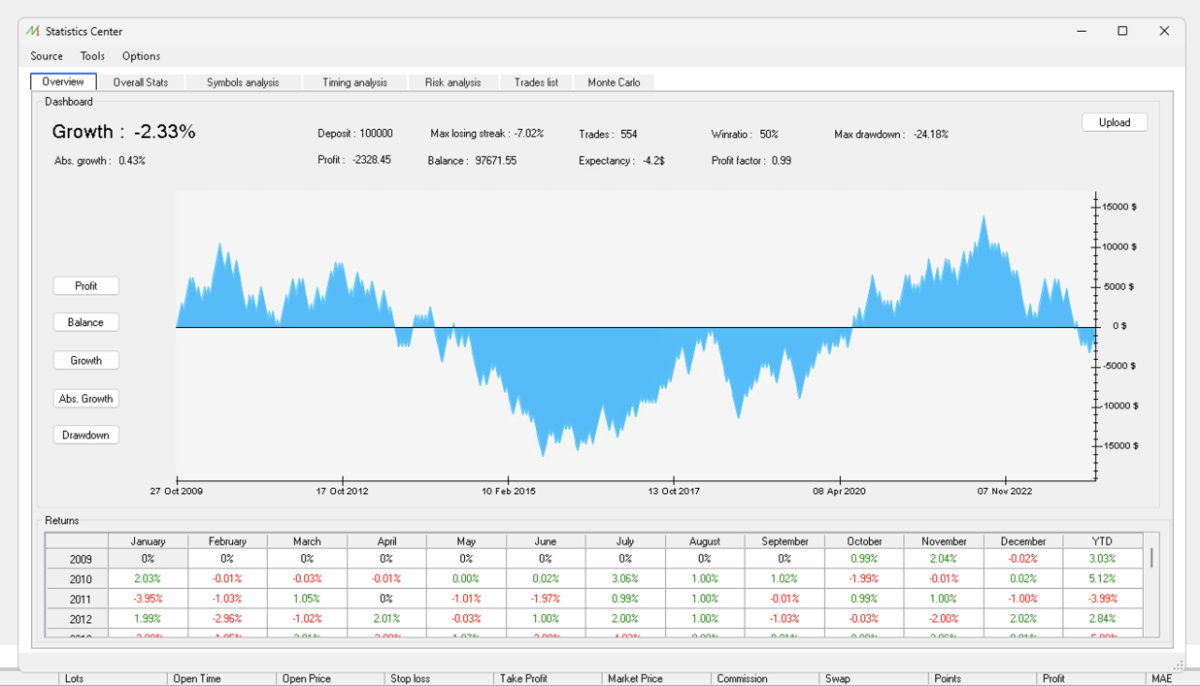Click the 2009 YTD cell 3.03%

(1102, 559)
